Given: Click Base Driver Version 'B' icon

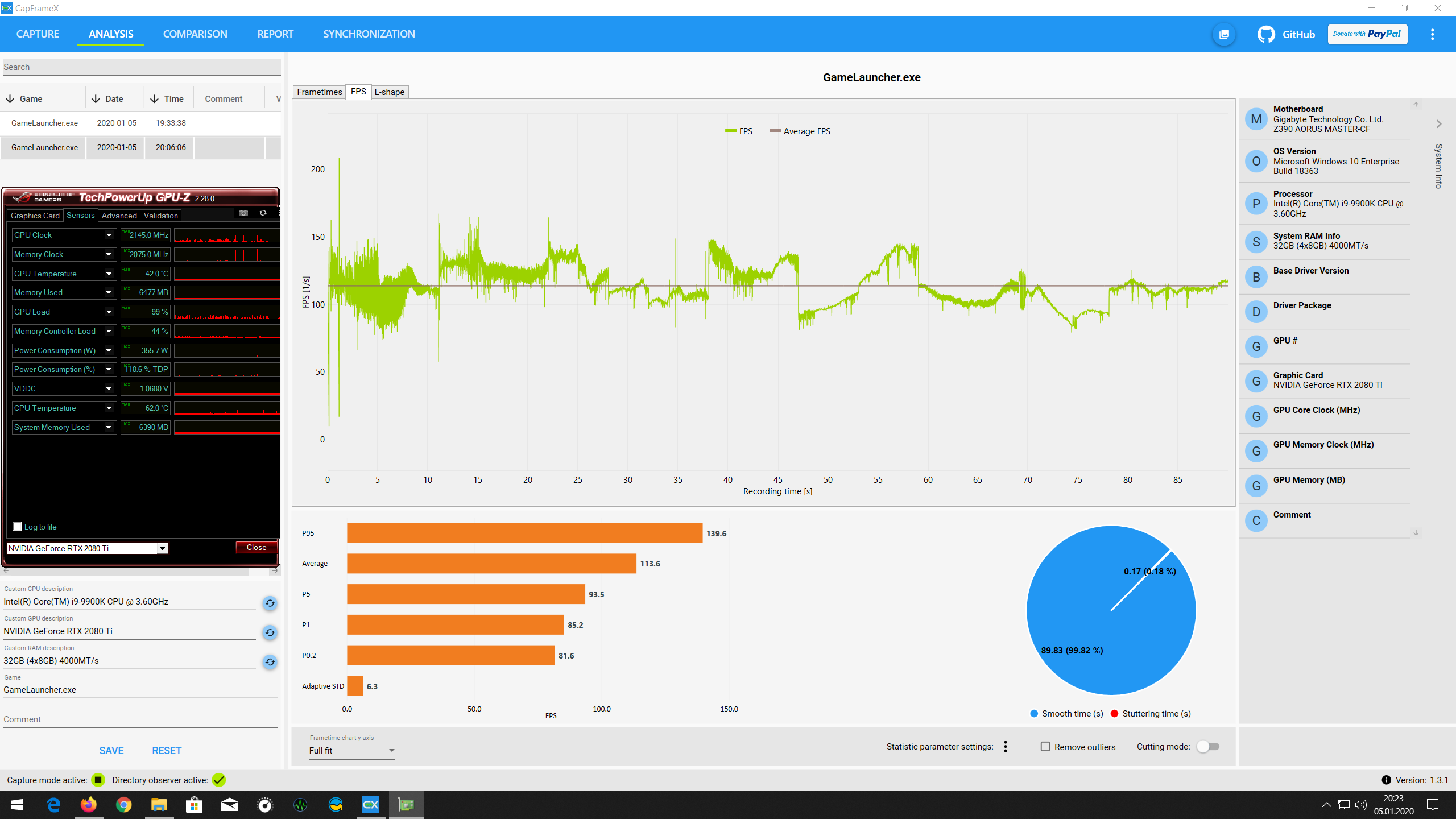Looking at the screenshot, I should click(1256, 277).
